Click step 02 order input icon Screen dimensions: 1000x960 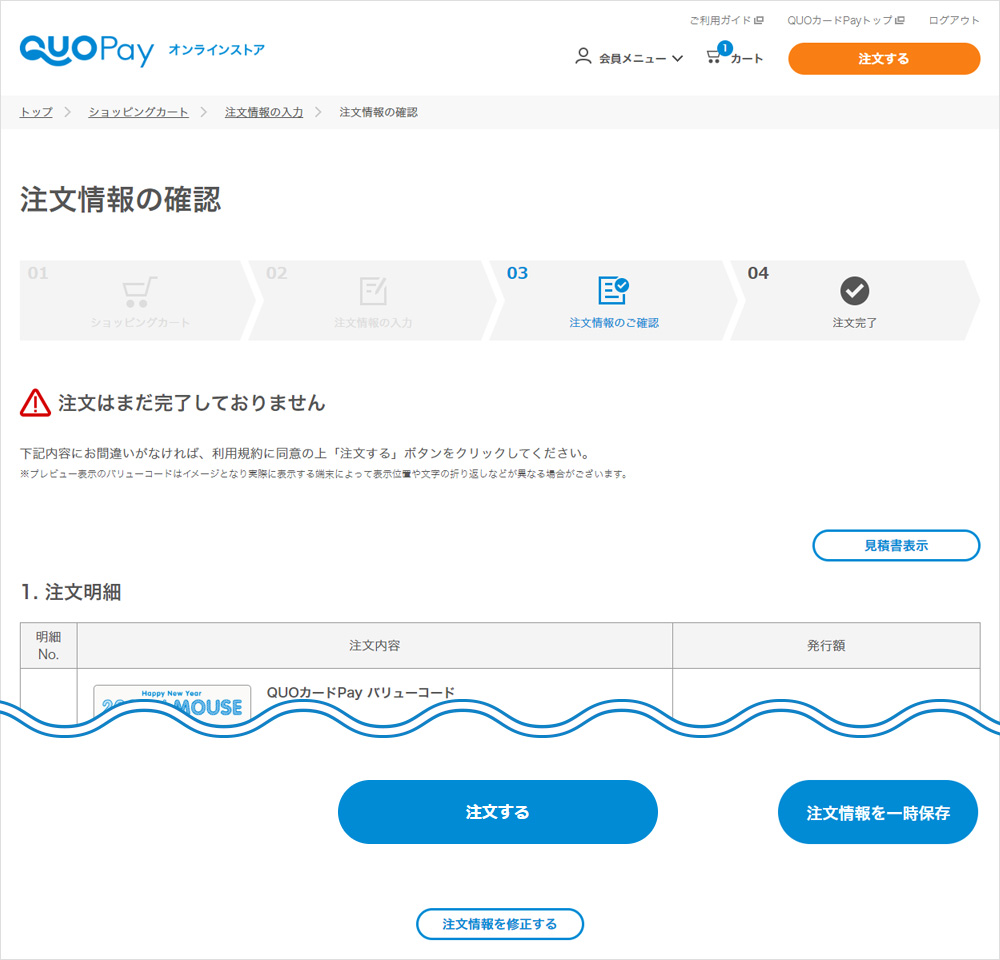click(x=373, y=291)
